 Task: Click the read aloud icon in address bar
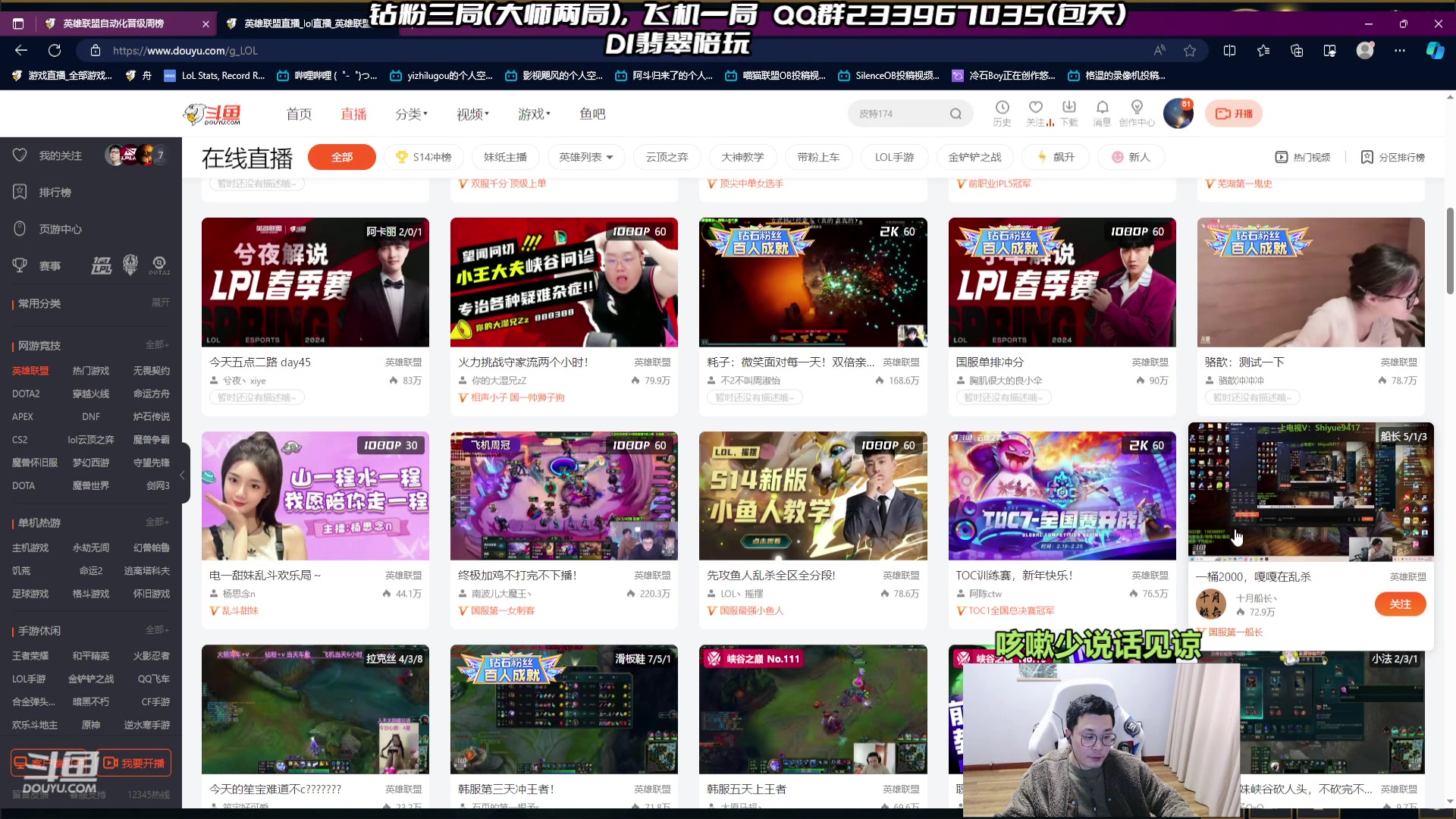point(1159,50)
